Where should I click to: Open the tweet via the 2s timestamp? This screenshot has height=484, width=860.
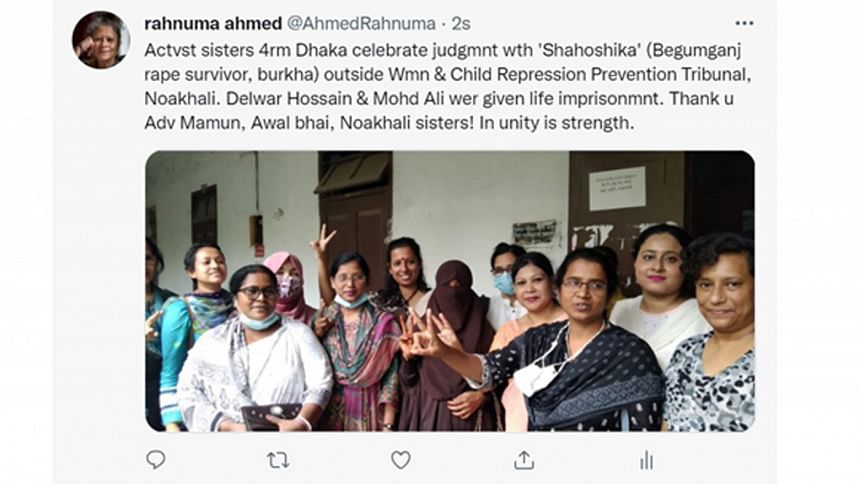tap(461, 24)
